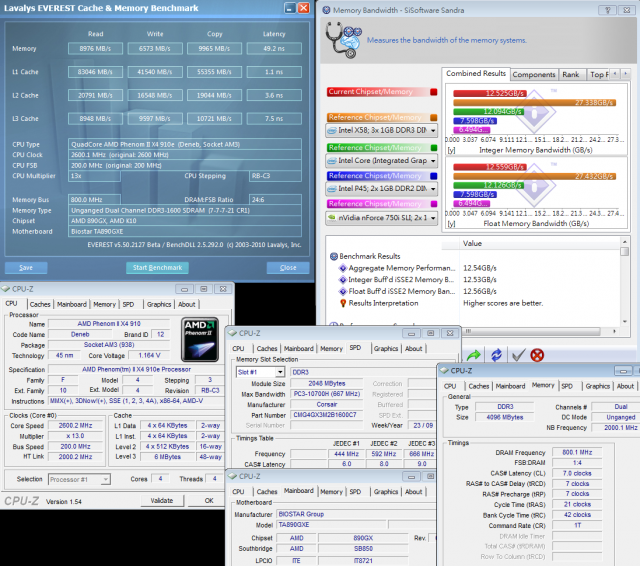The width and height of the screenshot is (640, 566).
Task: Click the CPU-Z icon in the Processor window title
Action: (5, 289)
